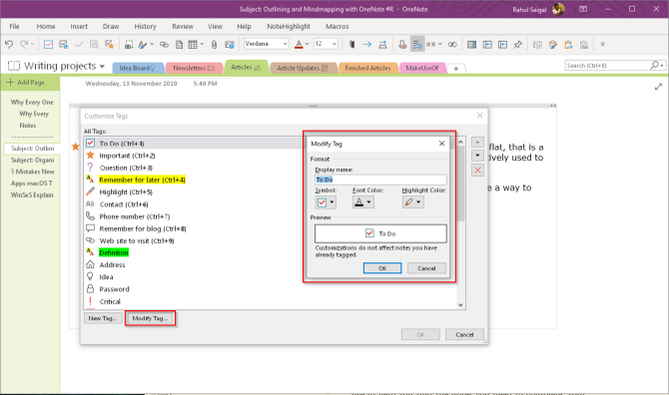Click OK in Modify Tag dialog
The width and height of the screenshot is (669, 395).
(x=382, y=268)
